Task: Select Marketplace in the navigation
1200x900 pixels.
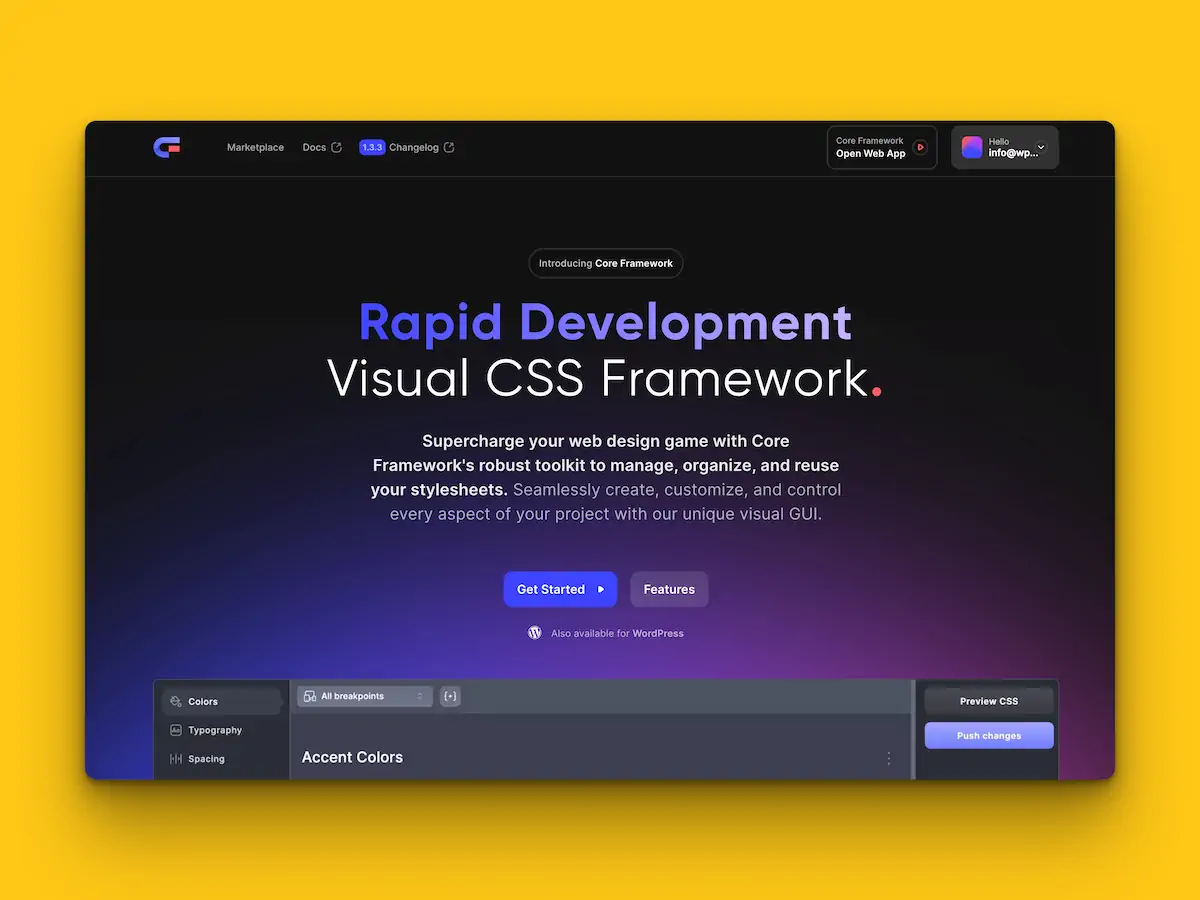Action: coord(255,147)
